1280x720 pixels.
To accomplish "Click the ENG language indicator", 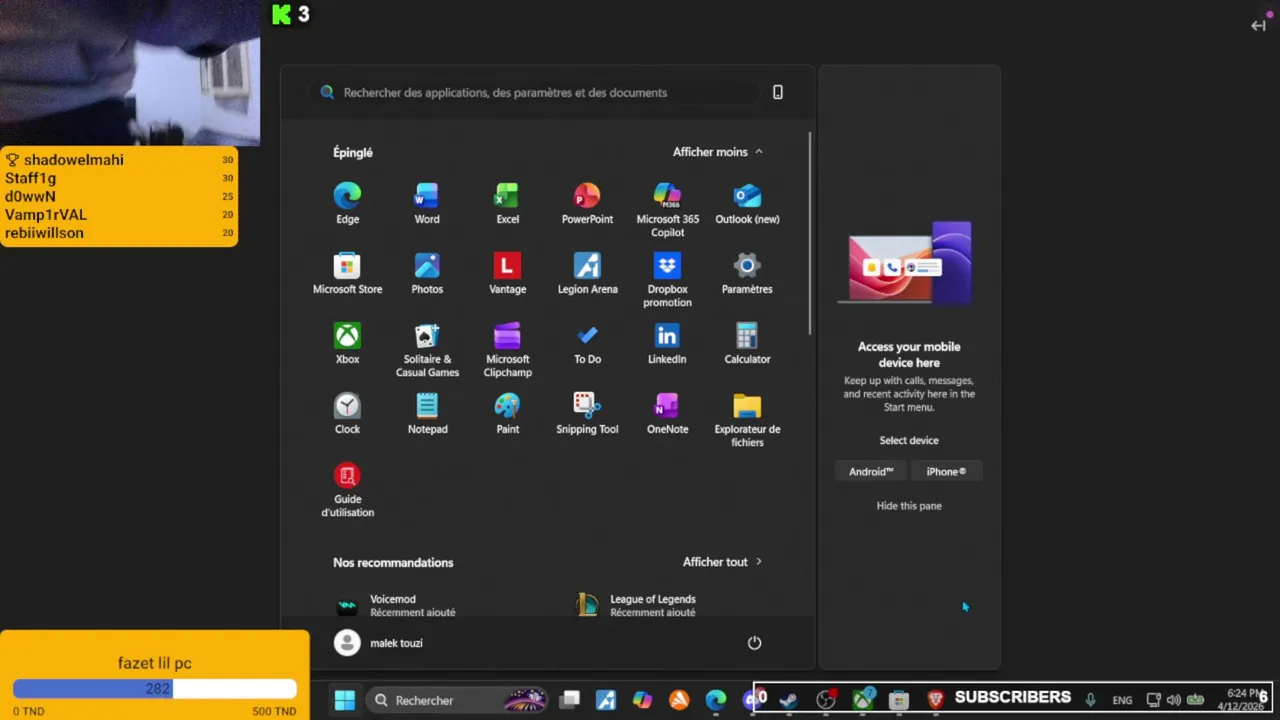I will coord(1122,700).
